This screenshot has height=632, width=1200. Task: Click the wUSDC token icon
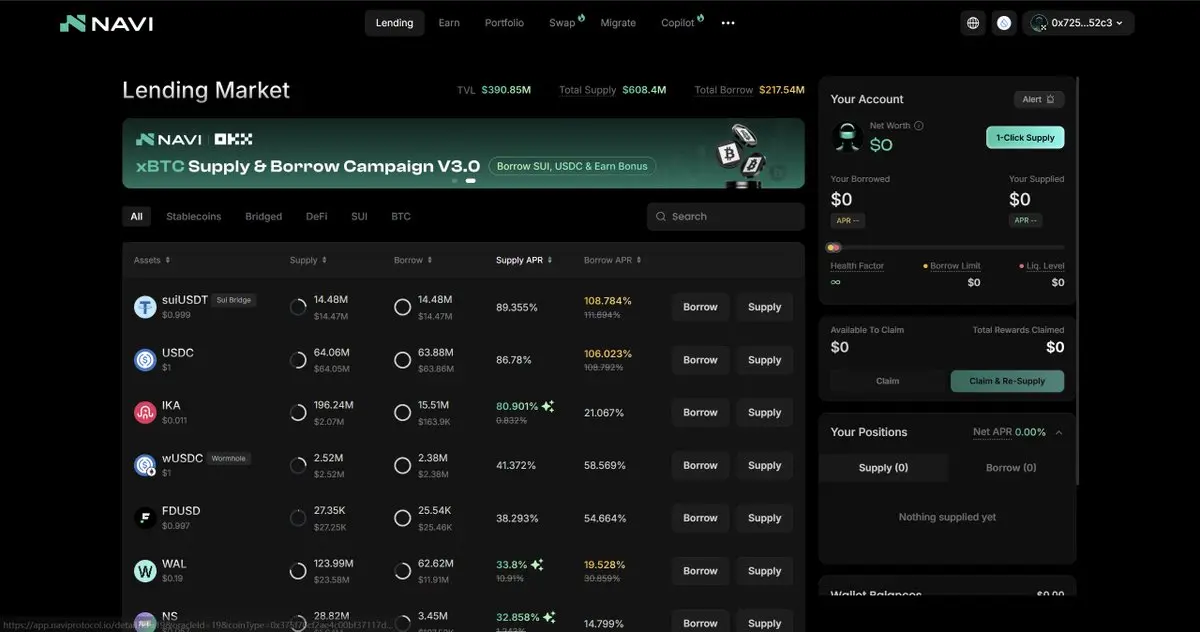pos(146,465)
